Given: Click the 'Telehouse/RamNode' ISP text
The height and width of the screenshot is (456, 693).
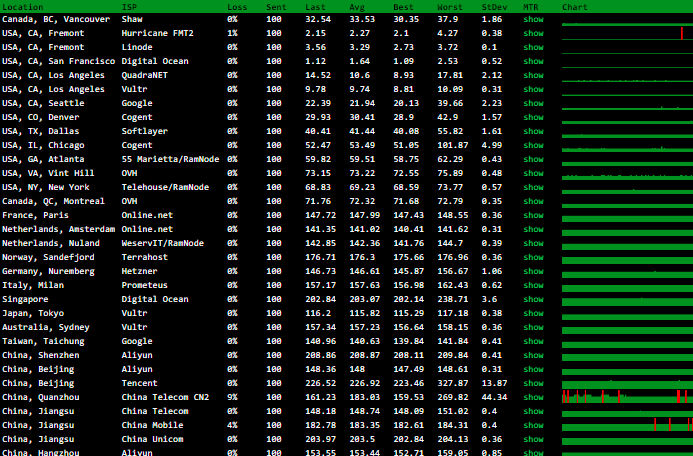Looking at the screenshot, I should tap(165, 187).
